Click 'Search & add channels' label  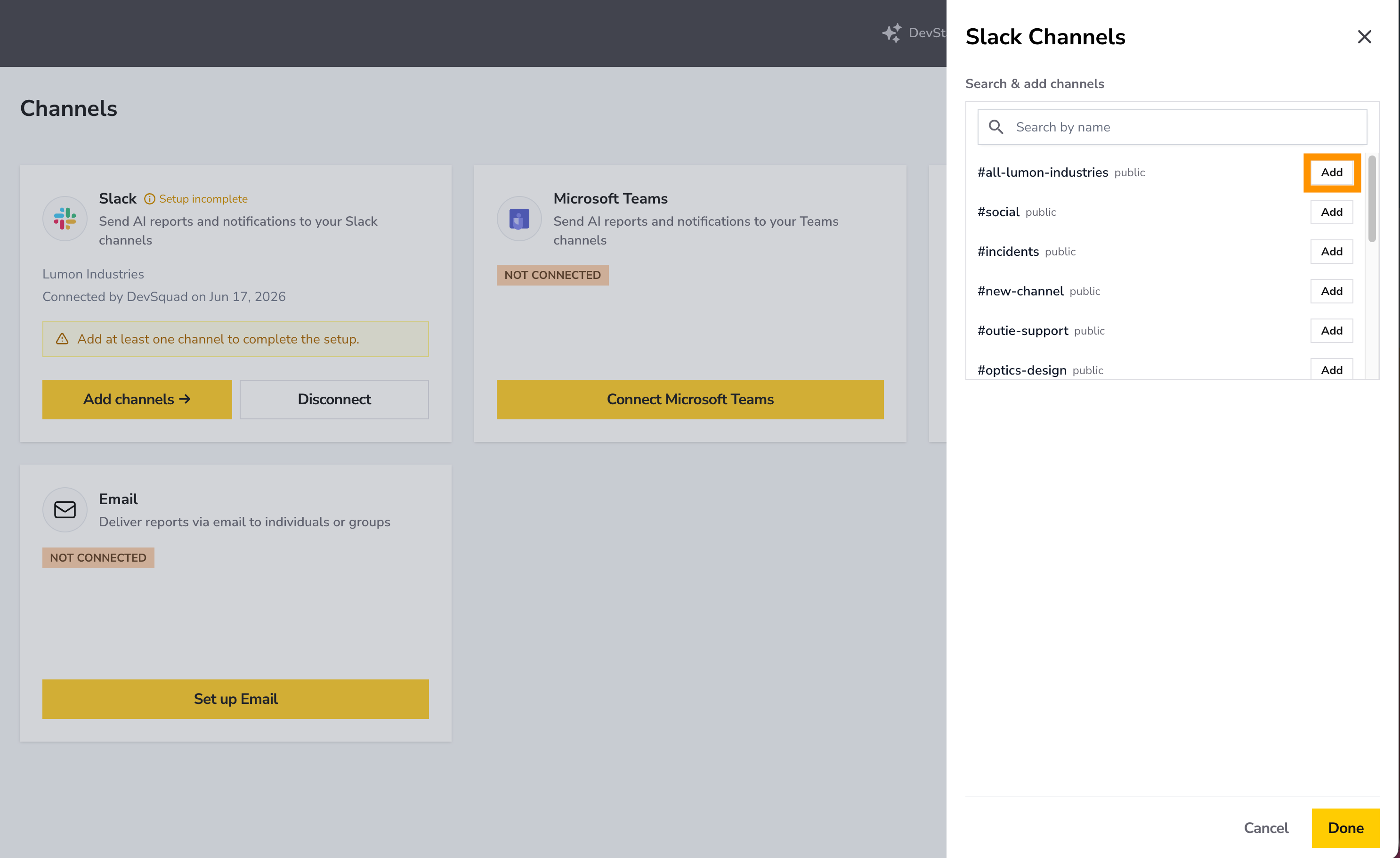(1035, 83)
